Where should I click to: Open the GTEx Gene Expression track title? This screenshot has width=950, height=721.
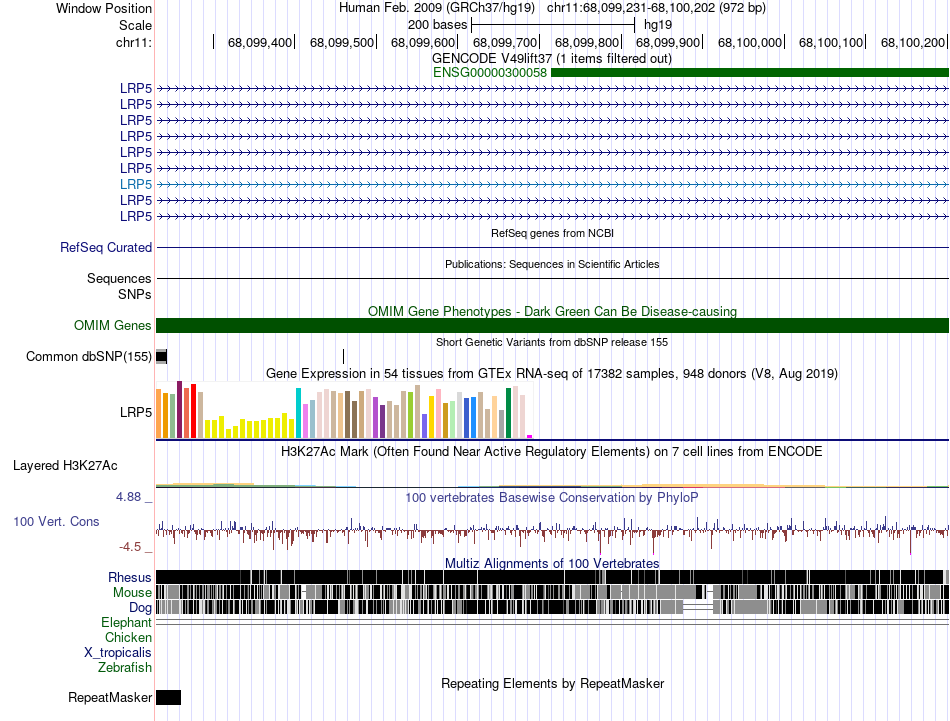[x=552, y=373]
